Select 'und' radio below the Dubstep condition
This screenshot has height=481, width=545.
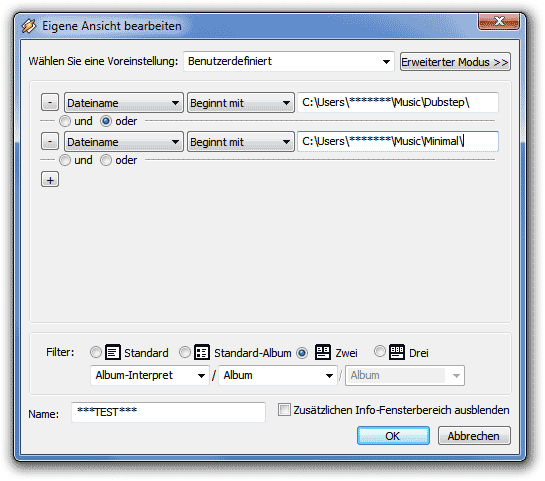pyautogui.click(x=65, y=121)
